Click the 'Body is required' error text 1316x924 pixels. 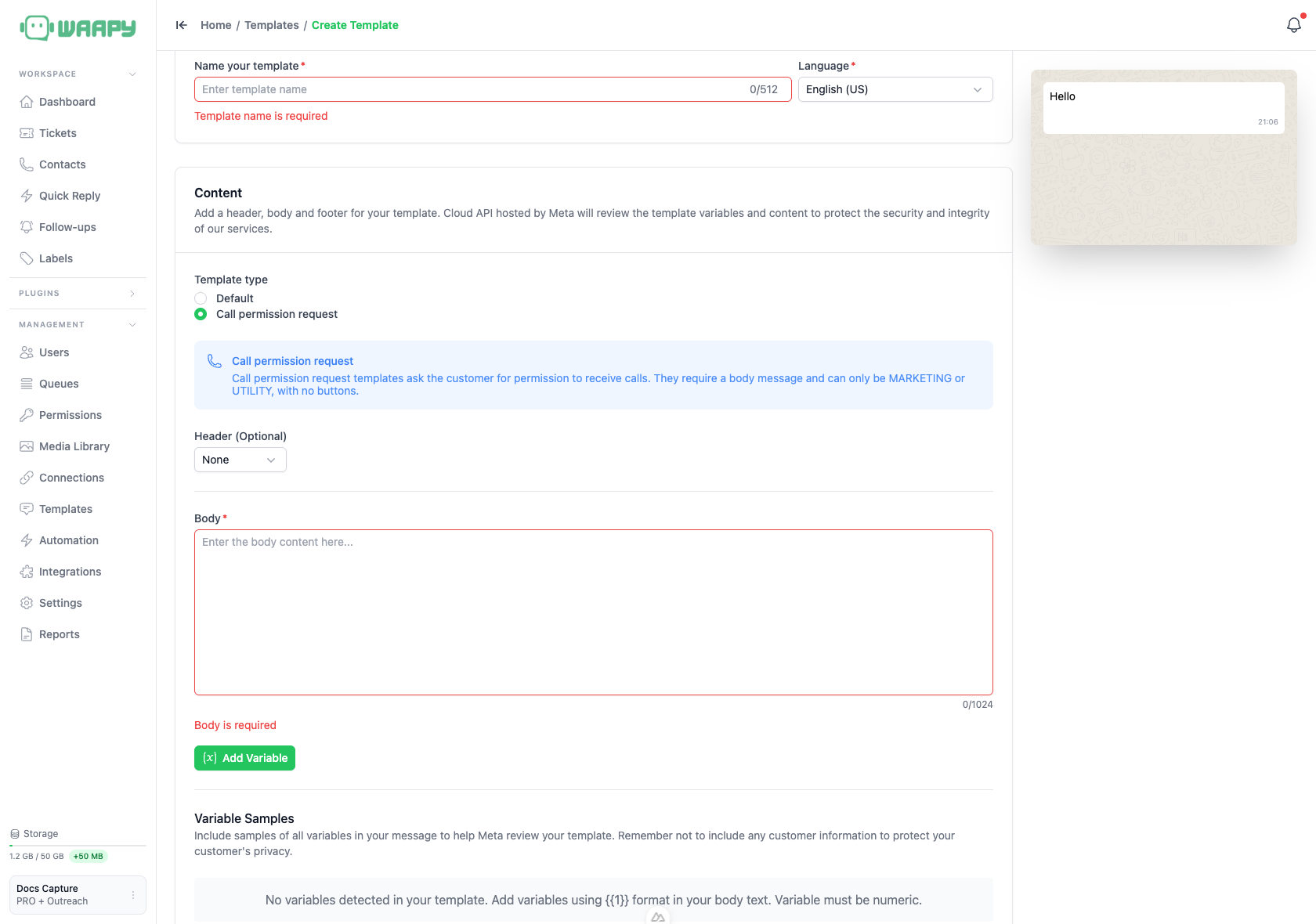click(235, 725)
